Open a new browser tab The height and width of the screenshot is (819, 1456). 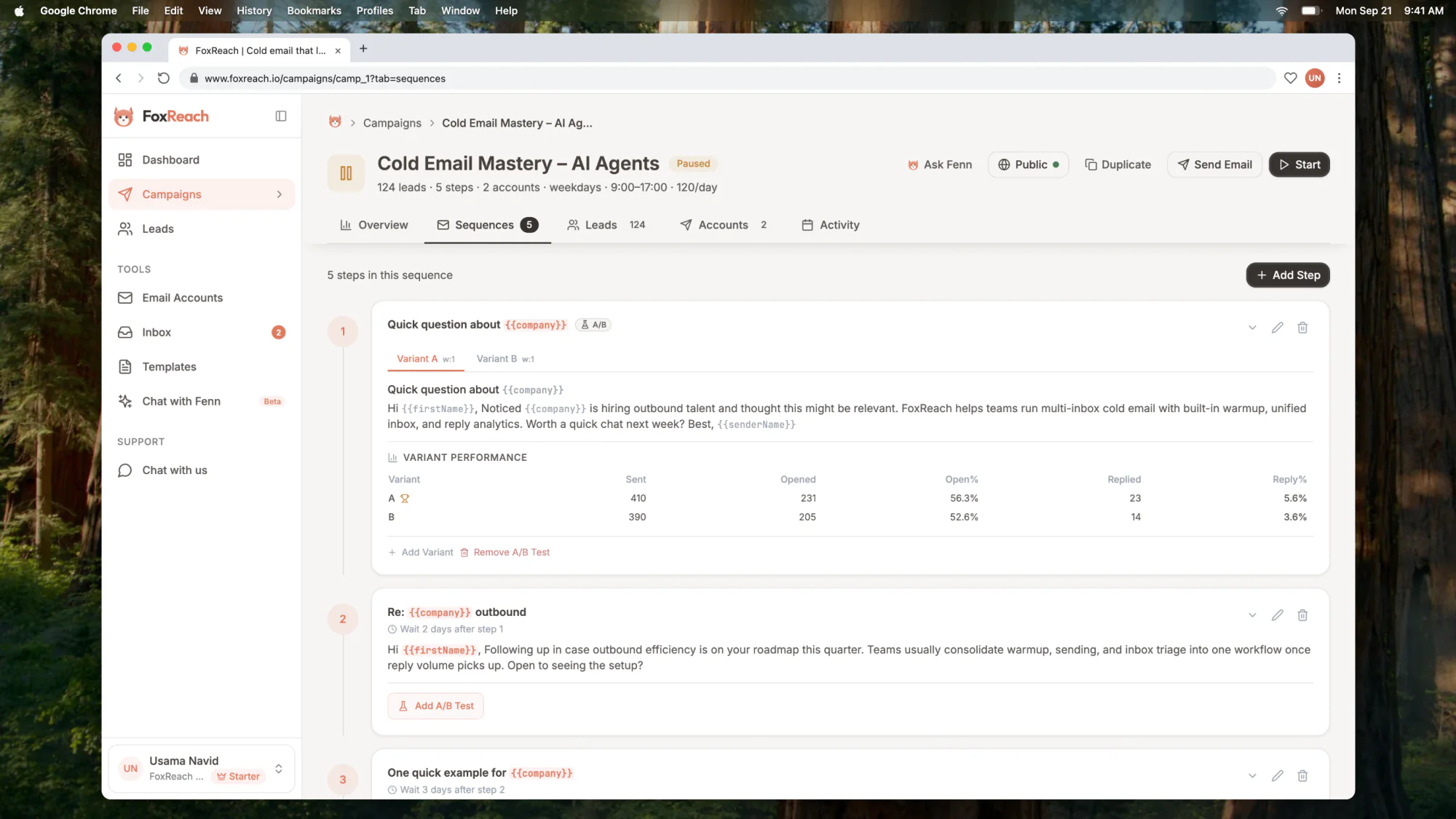coord(363,49)
